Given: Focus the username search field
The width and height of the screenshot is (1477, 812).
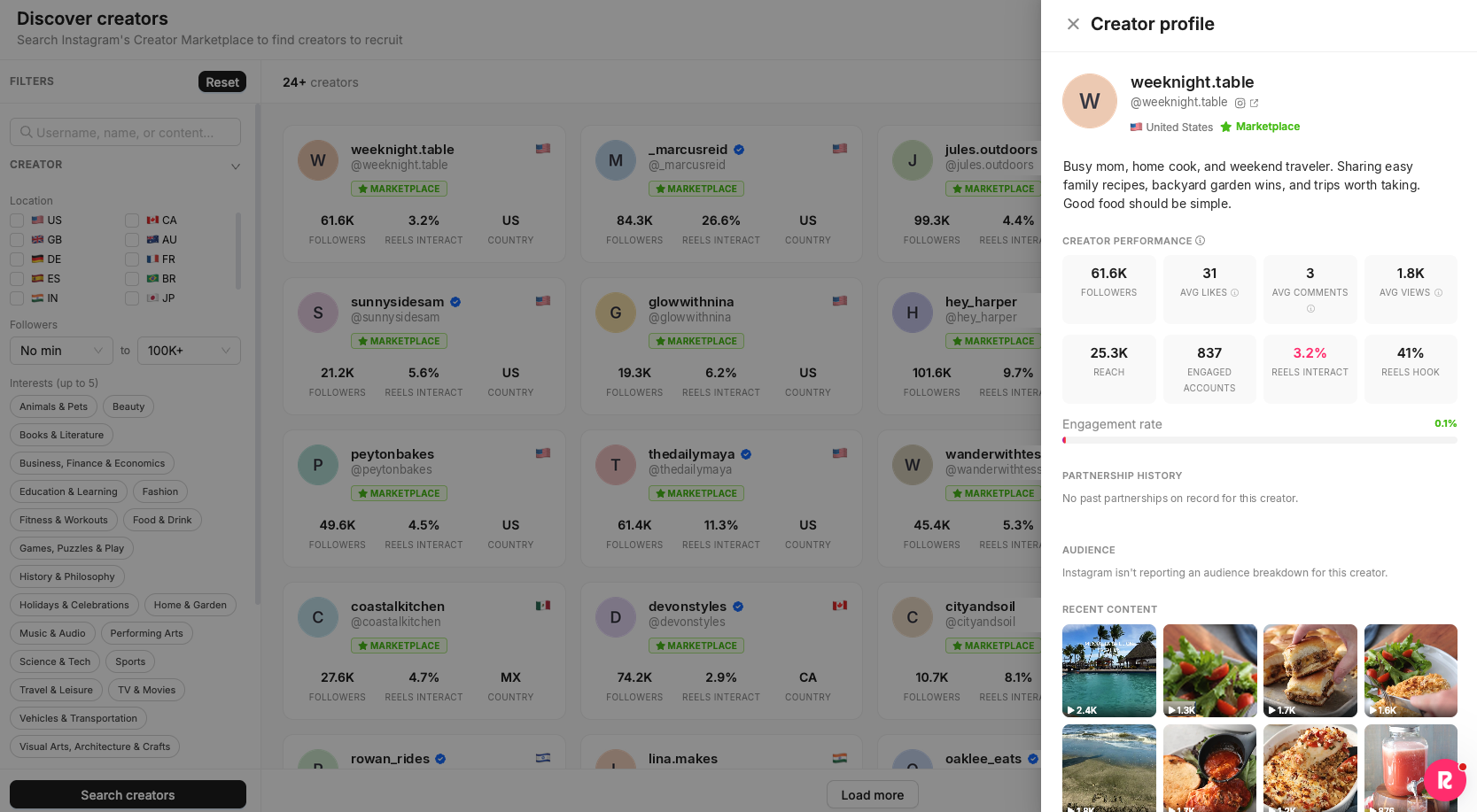Looking at the screenshot, I should coord(125,132).
